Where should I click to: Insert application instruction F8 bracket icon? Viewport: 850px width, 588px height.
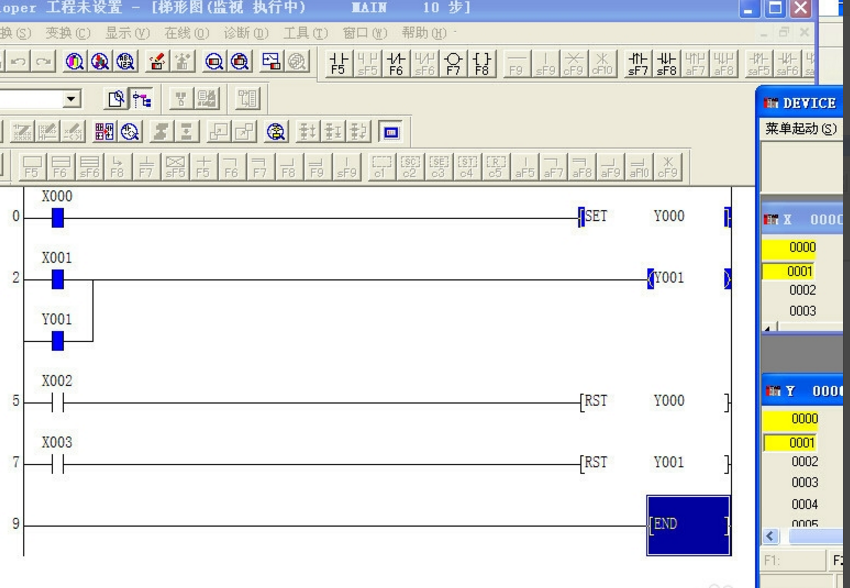[x=482, y=63]
